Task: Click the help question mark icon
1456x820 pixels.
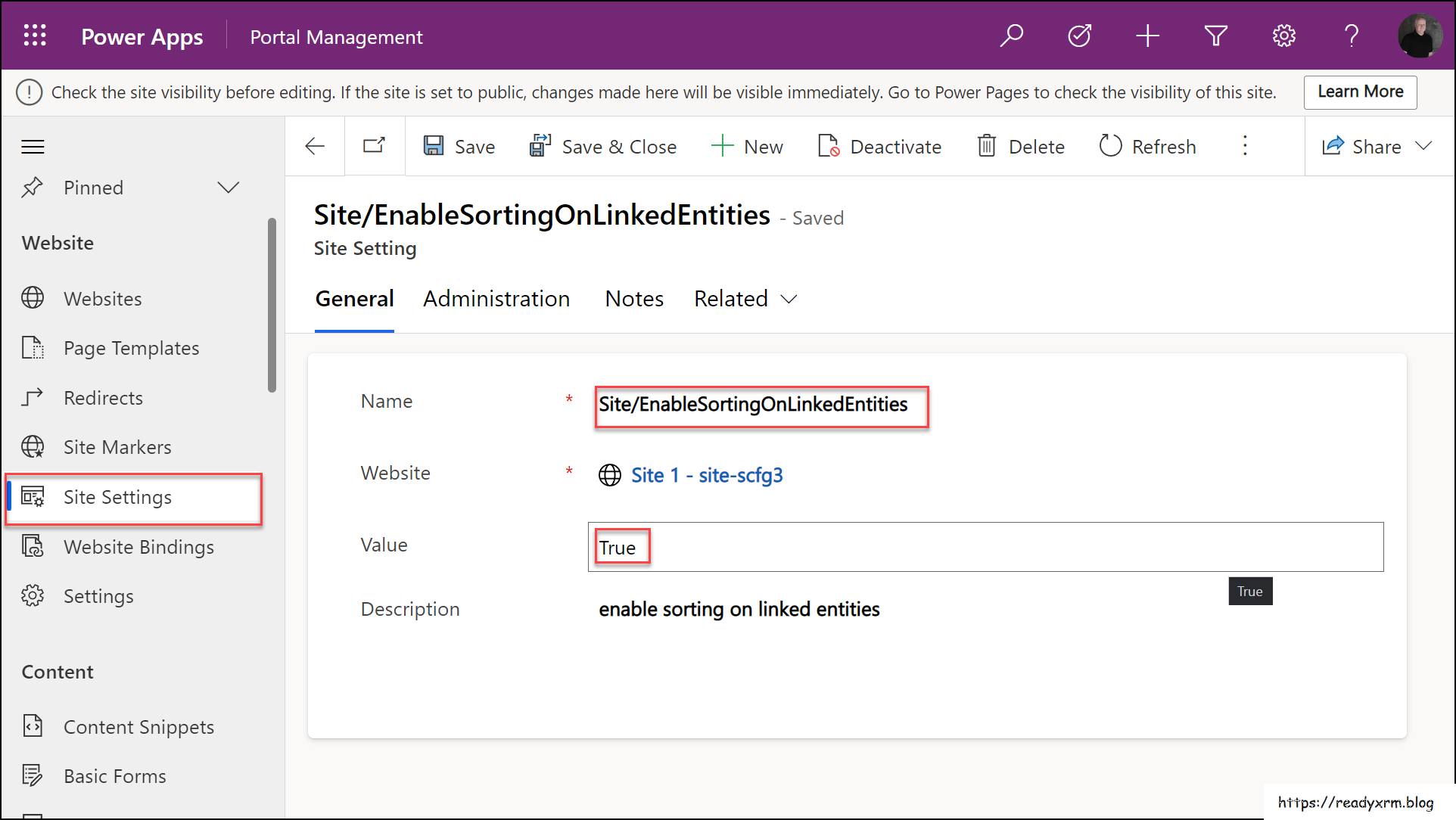Action: pos(1352,35)
